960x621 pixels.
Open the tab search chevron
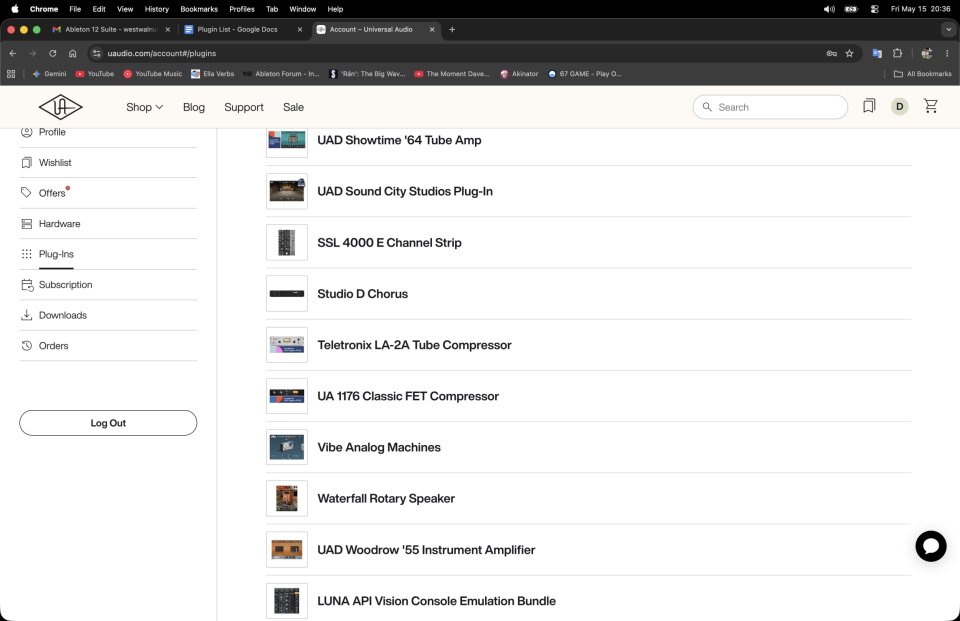(x=948, y=29)
